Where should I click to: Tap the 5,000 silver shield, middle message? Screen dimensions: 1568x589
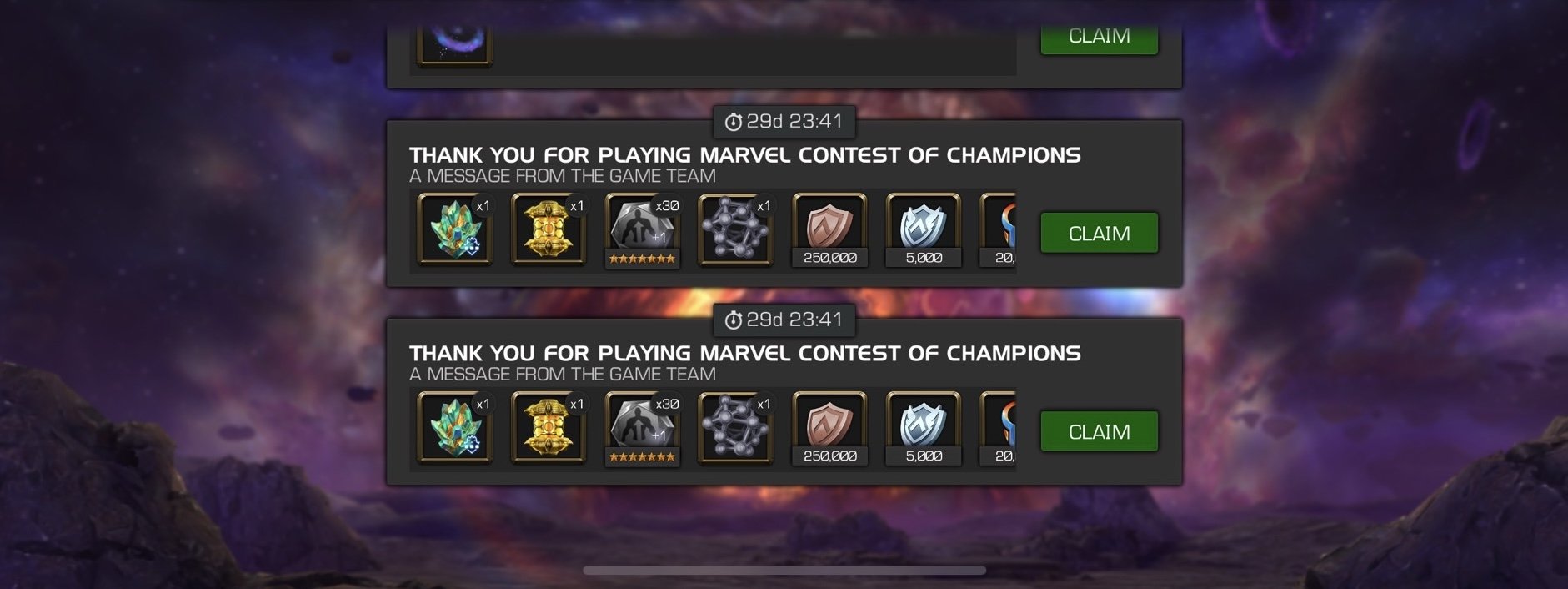point(923,231)
